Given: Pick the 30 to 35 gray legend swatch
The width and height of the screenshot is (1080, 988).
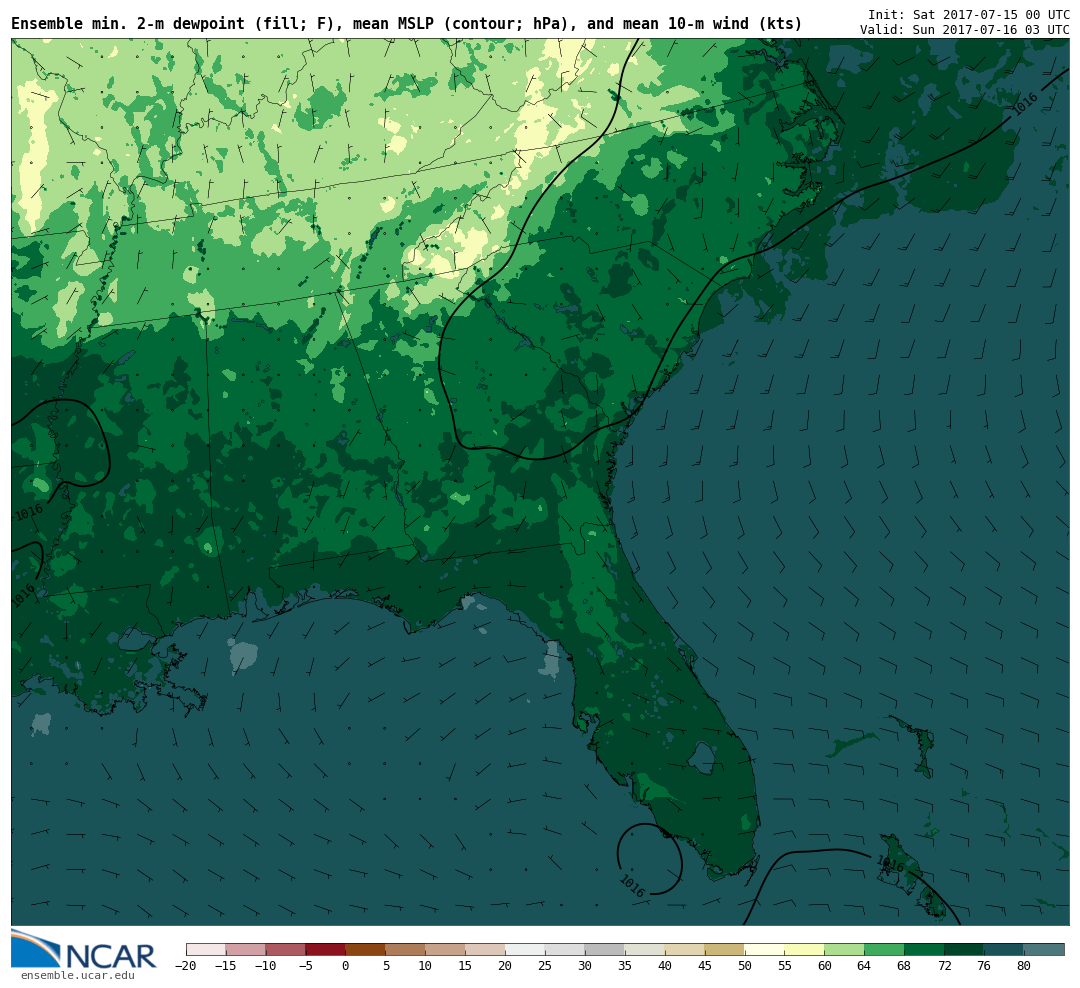Looking at the screenshot, I should (x=605, y=949).
